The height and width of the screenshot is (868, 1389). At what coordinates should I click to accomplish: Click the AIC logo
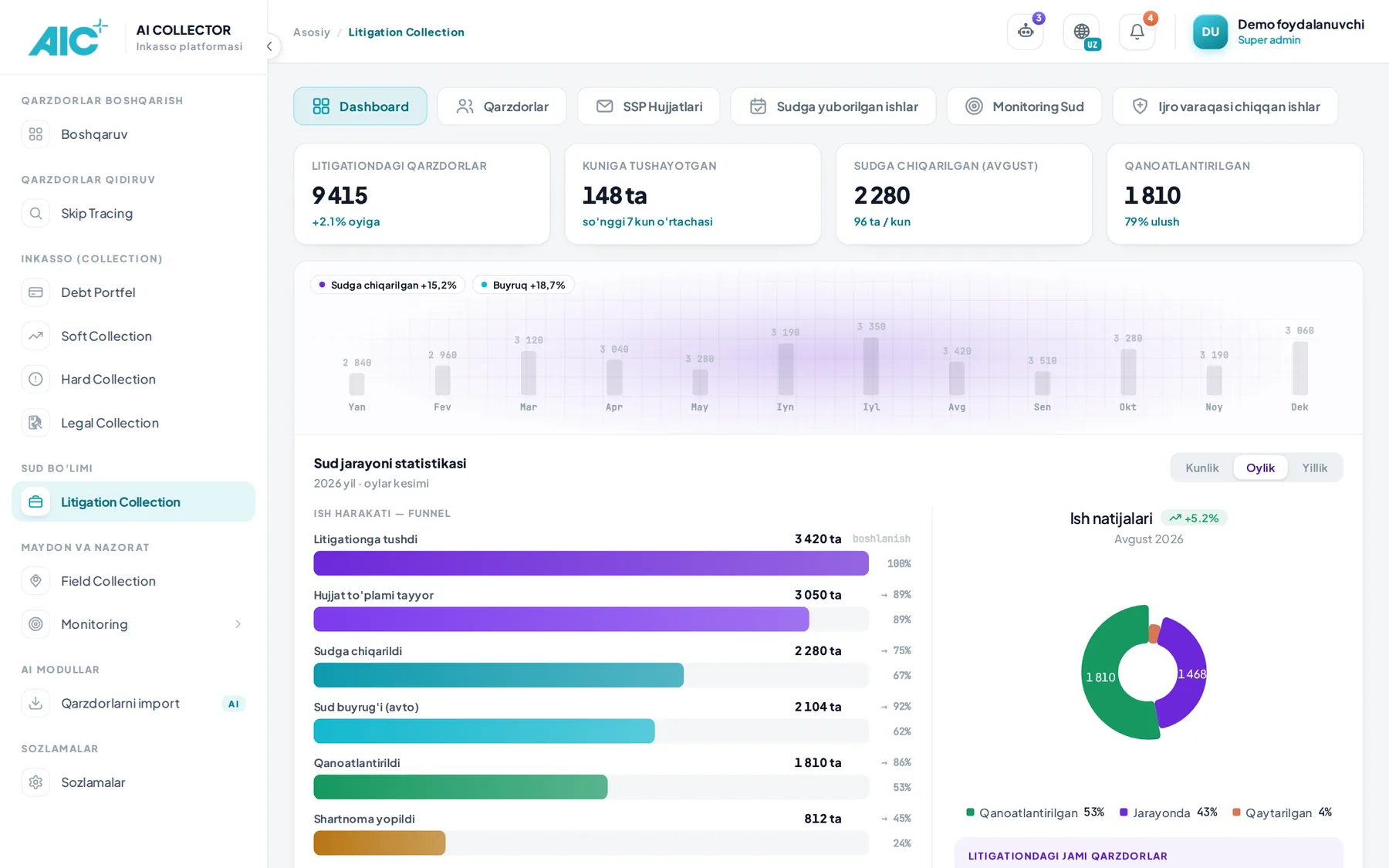coord(67,38)
